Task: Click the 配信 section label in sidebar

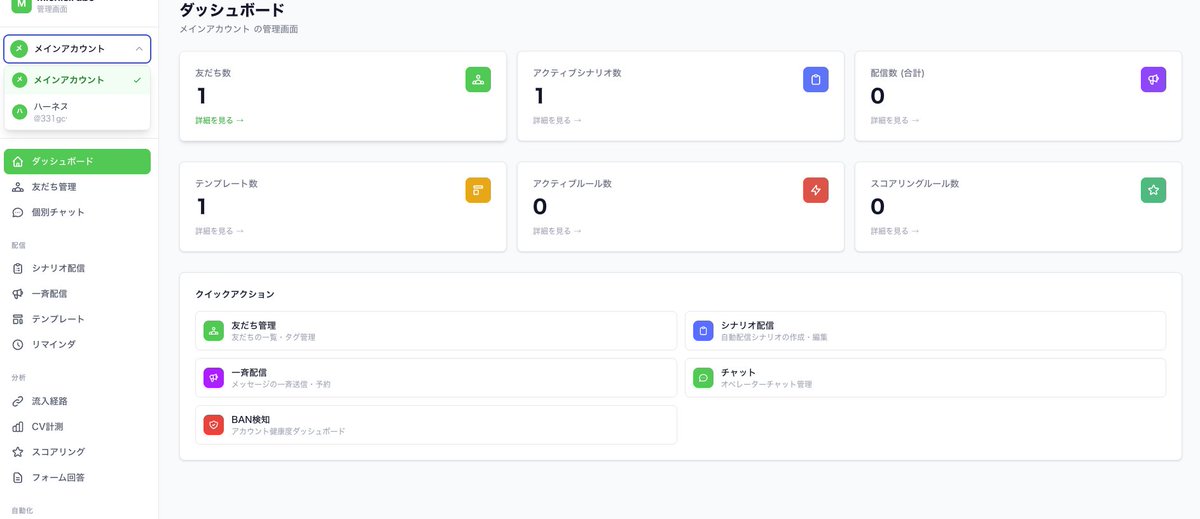Action: point(19,244)
